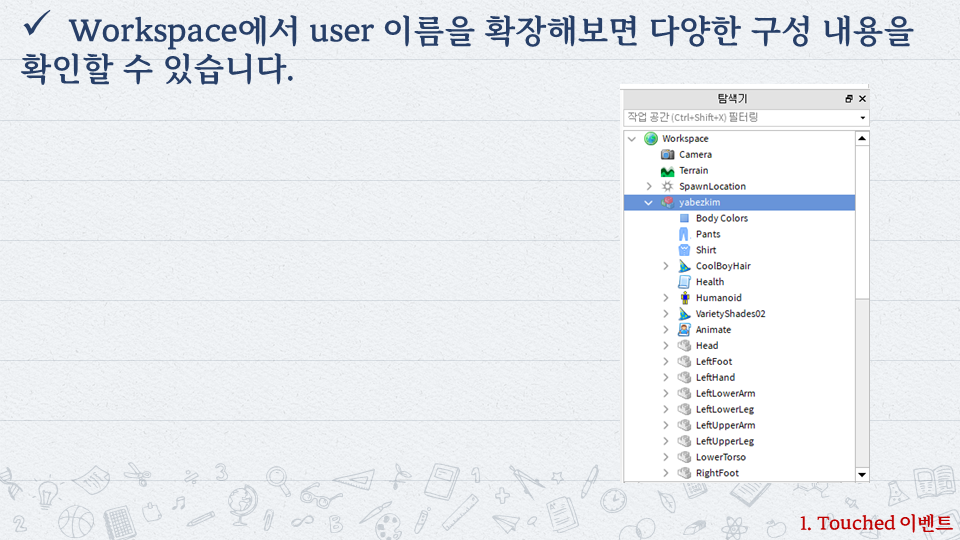Click the yabezkim model icon

coord(667,202)
